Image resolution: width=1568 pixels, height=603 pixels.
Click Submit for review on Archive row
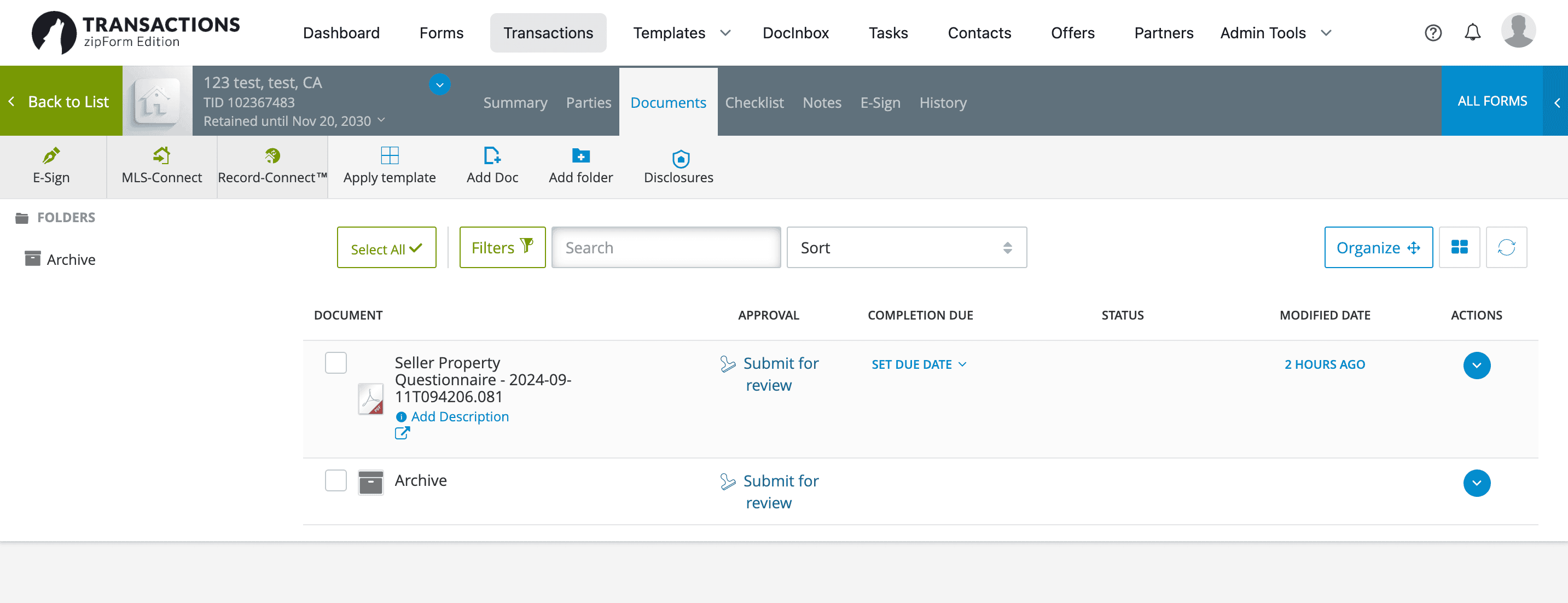click(769, 491)
